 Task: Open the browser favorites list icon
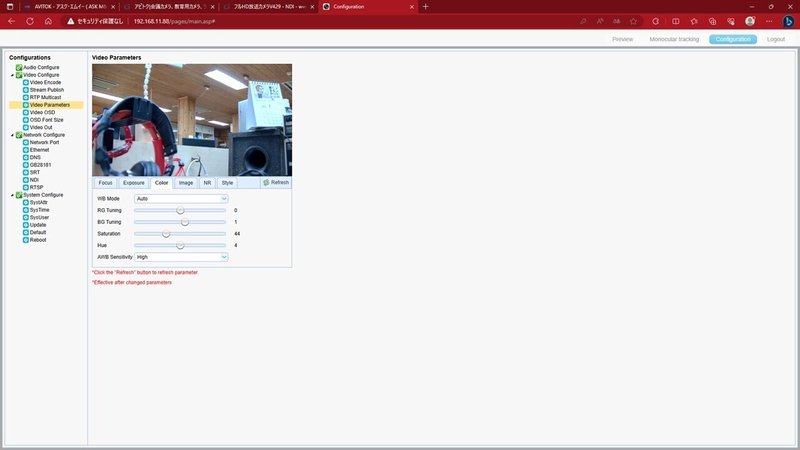(694, 21)
